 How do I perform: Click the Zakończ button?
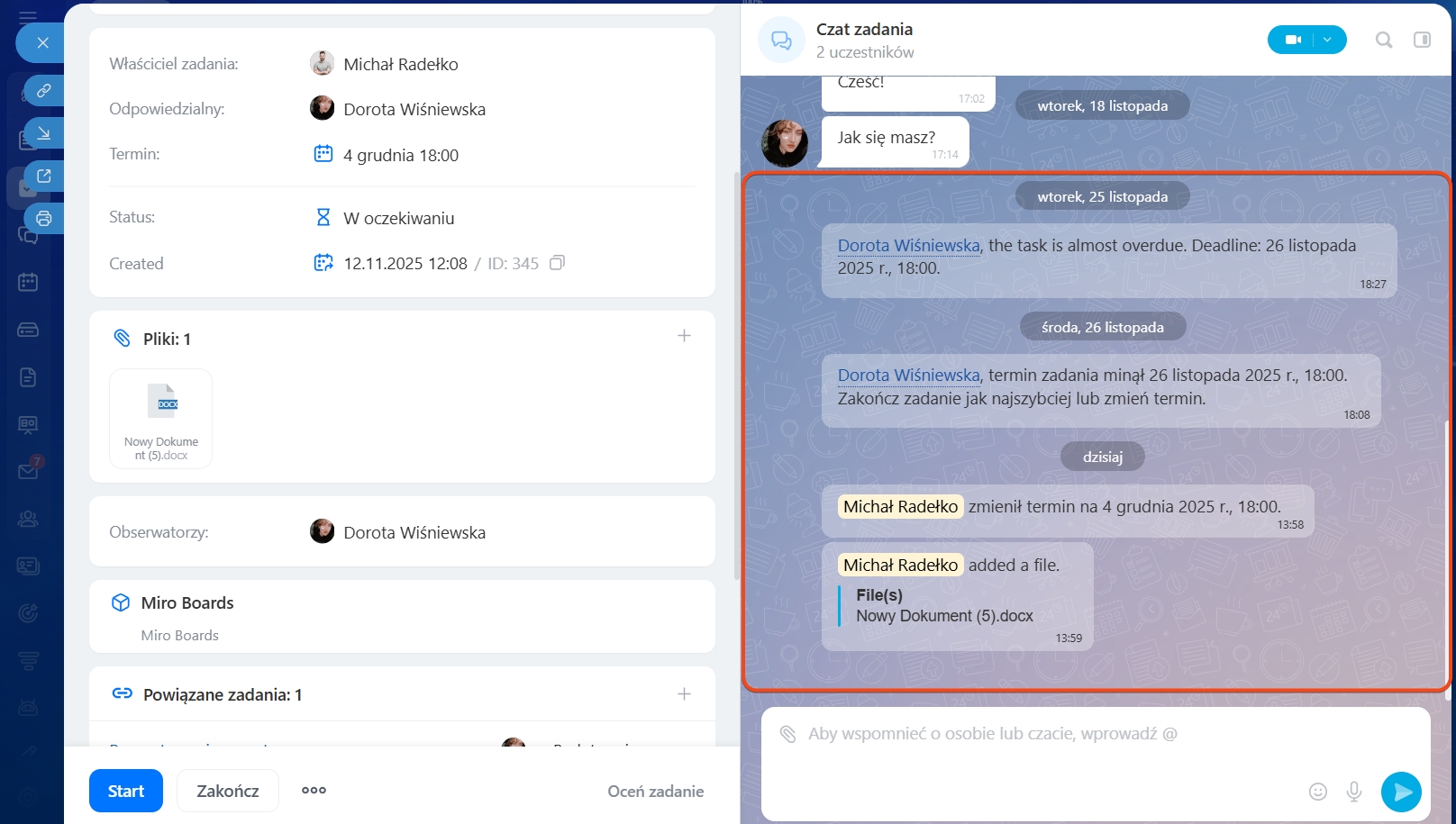[x=228, y=791]
